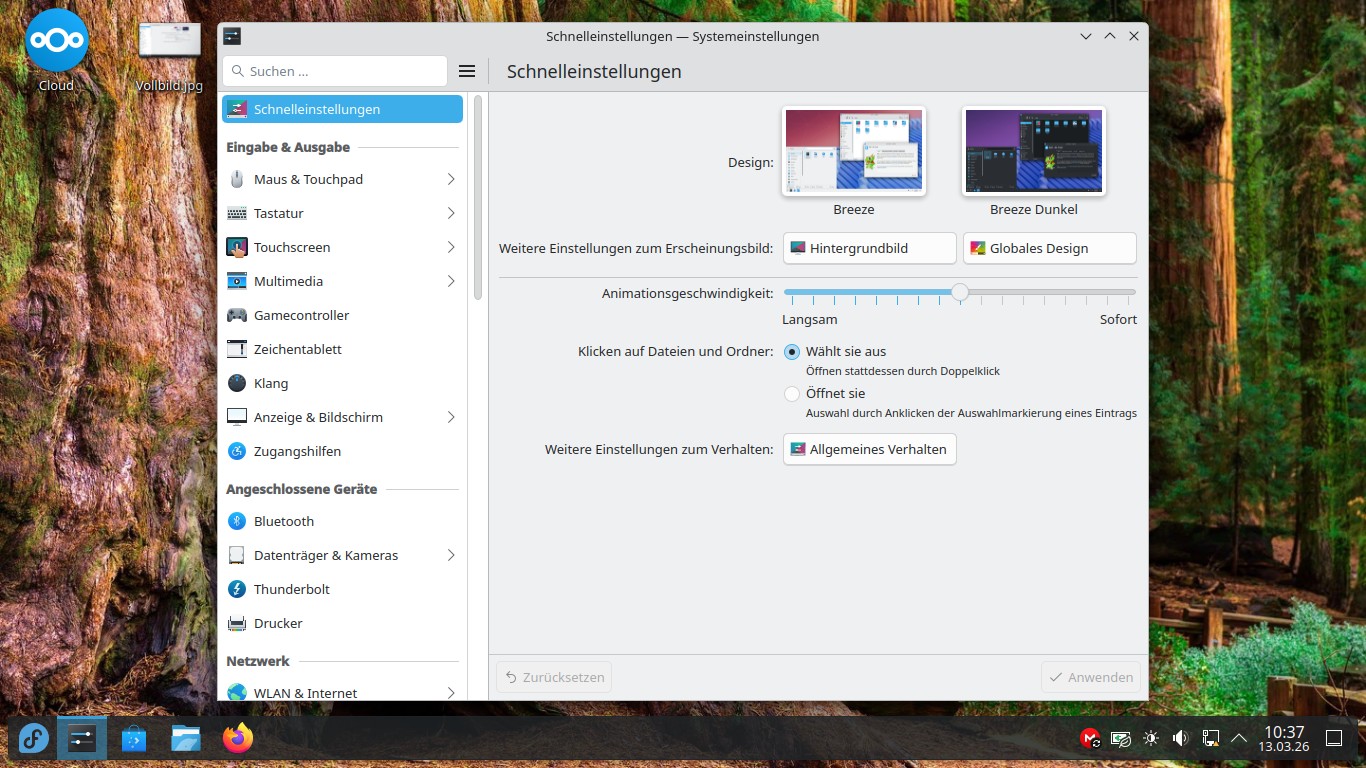Click the Tastatur keyboard icon
This screenshot has height=768, width=1366.
(237, 213)
